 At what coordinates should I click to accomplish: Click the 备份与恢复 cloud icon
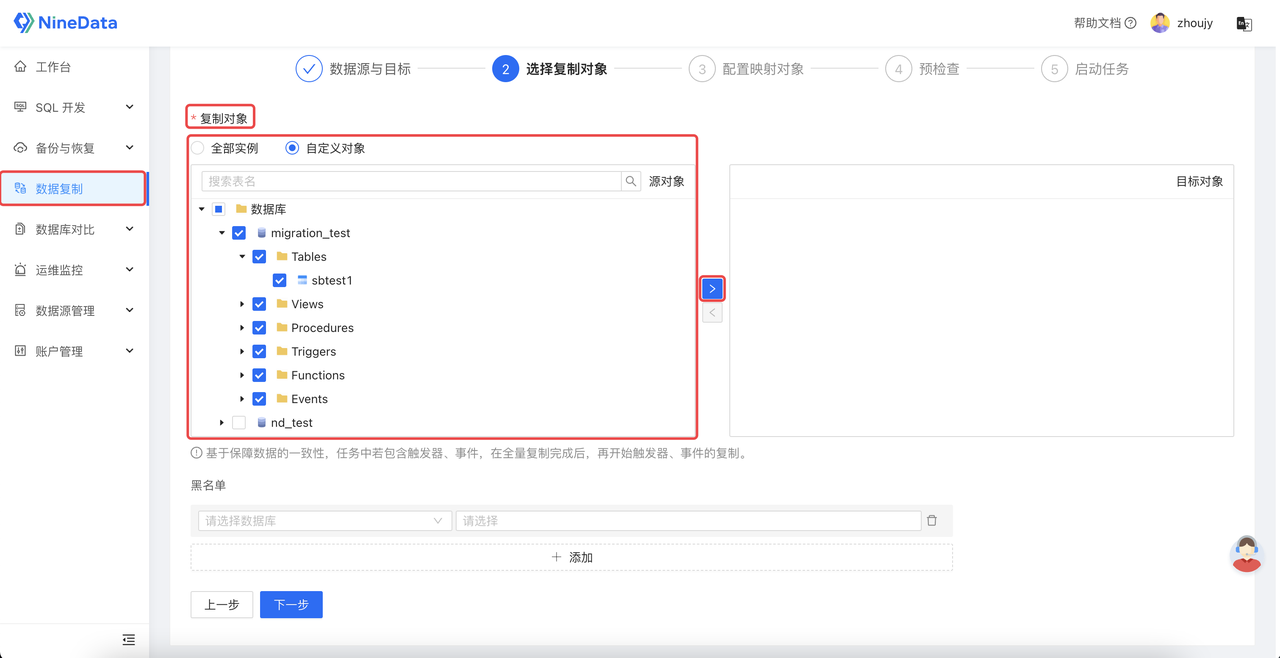pos(20,148)
